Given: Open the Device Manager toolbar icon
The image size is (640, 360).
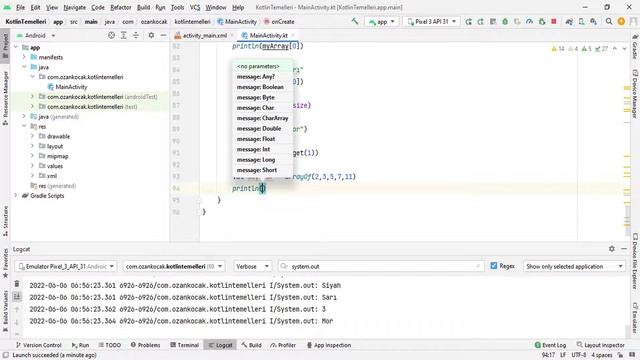Looking at the screenshot, I should pyautogui.click(x=581, y=22).
